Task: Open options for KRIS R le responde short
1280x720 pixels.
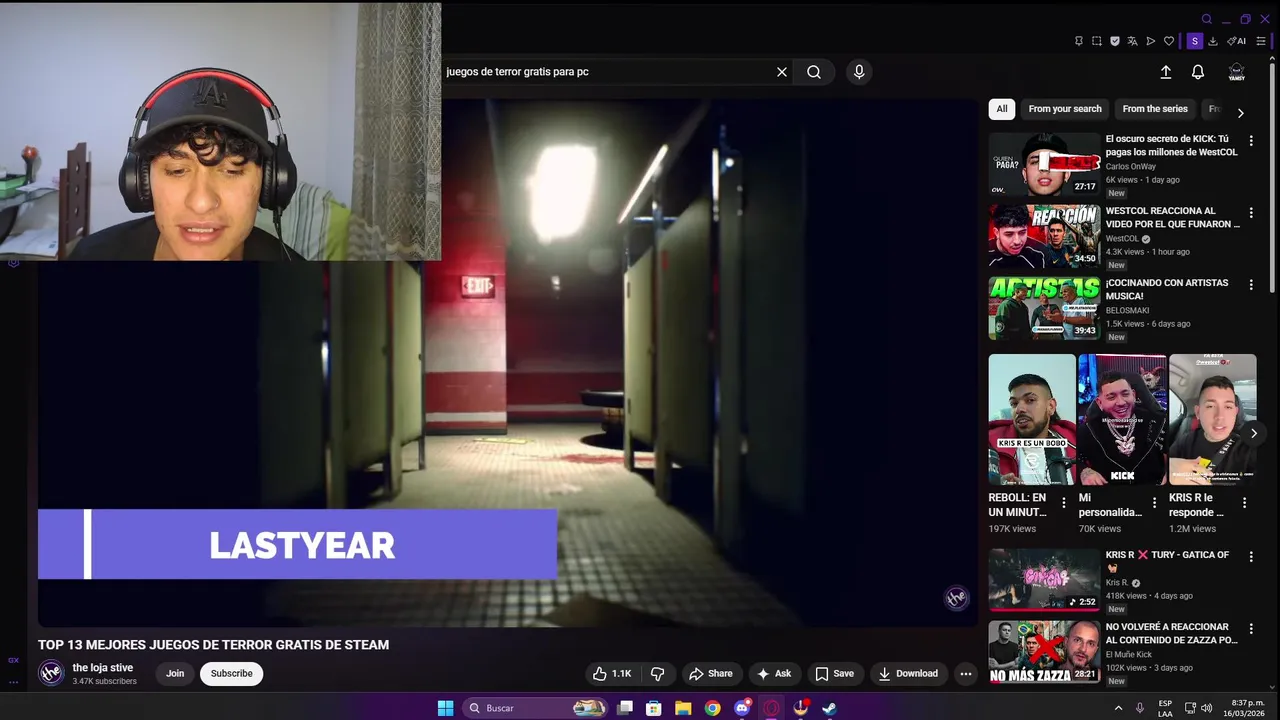Action: click(1245, 503)
